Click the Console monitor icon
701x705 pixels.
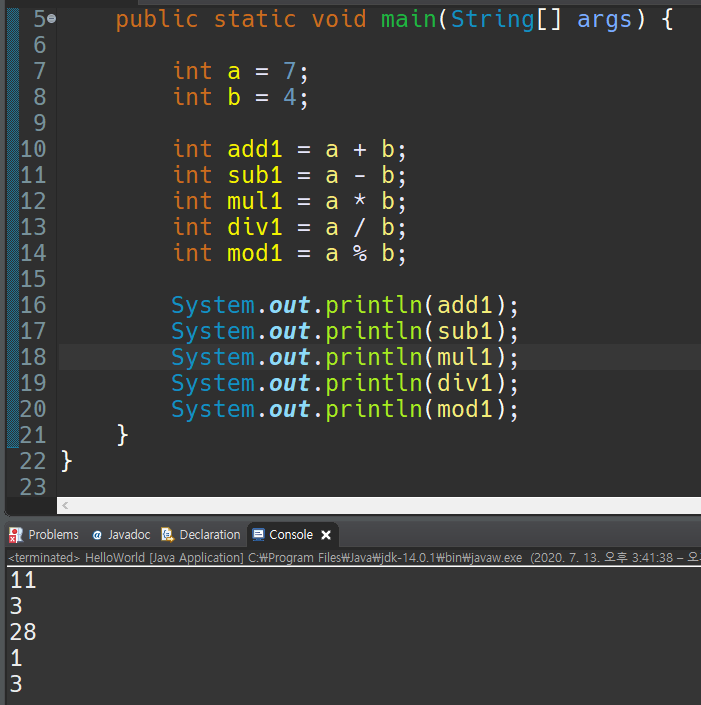258,535
